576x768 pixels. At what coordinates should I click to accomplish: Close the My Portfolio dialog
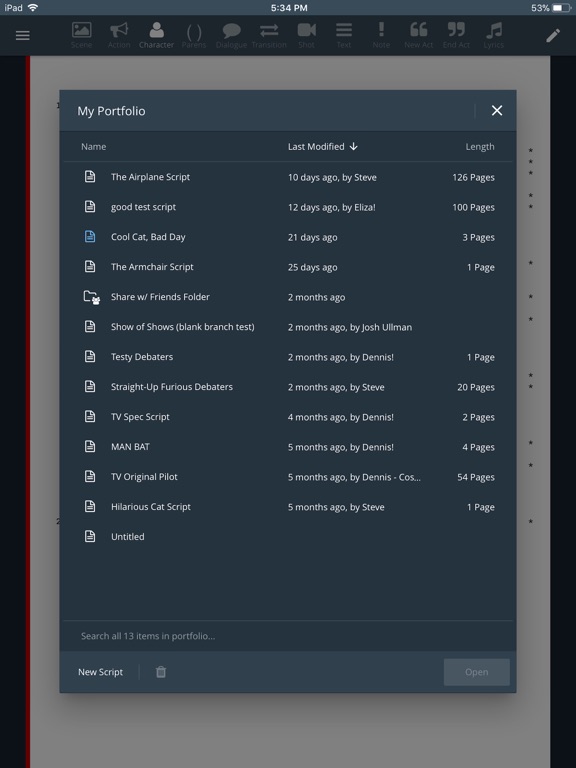click(x=497, y=111)
